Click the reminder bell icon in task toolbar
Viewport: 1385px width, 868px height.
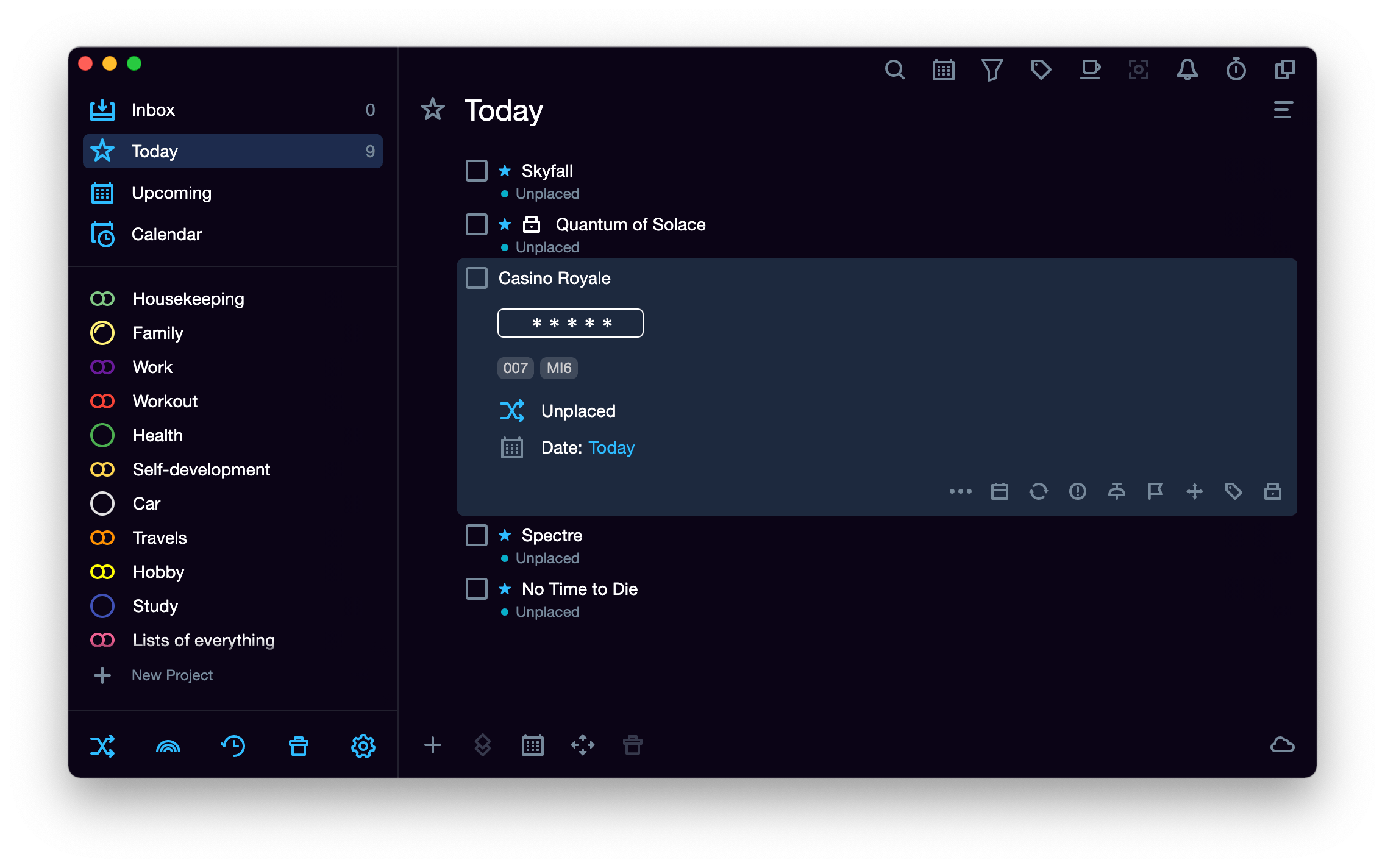1117,491
